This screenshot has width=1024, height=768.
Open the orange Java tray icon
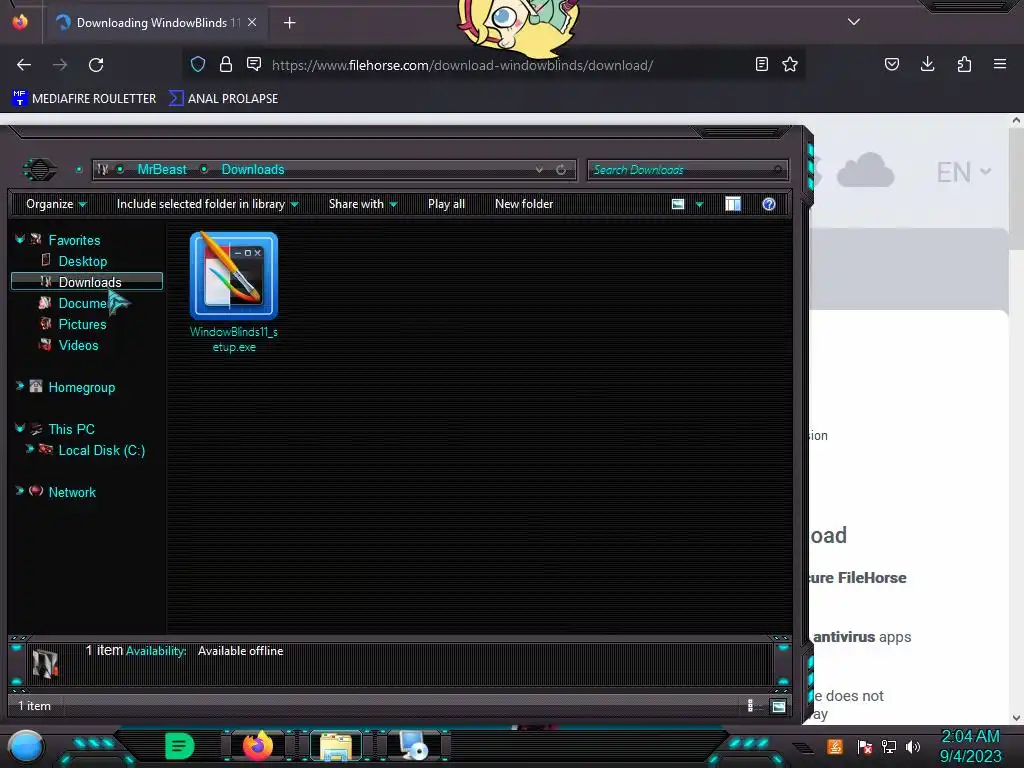835,746
